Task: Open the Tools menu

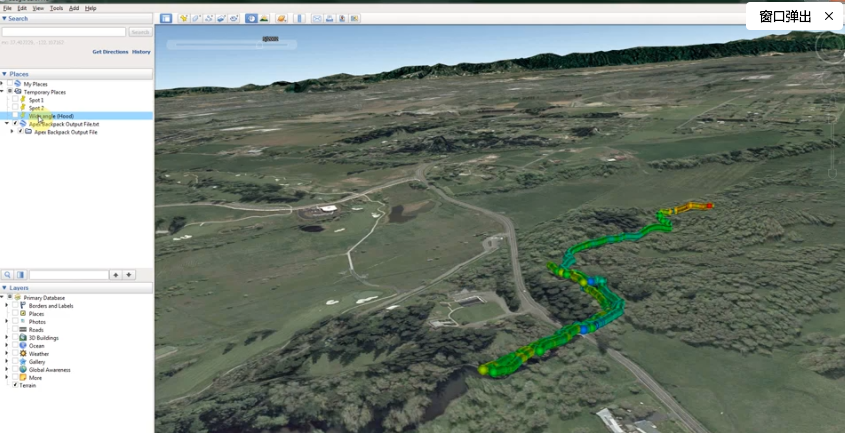Action: (56, 8)
